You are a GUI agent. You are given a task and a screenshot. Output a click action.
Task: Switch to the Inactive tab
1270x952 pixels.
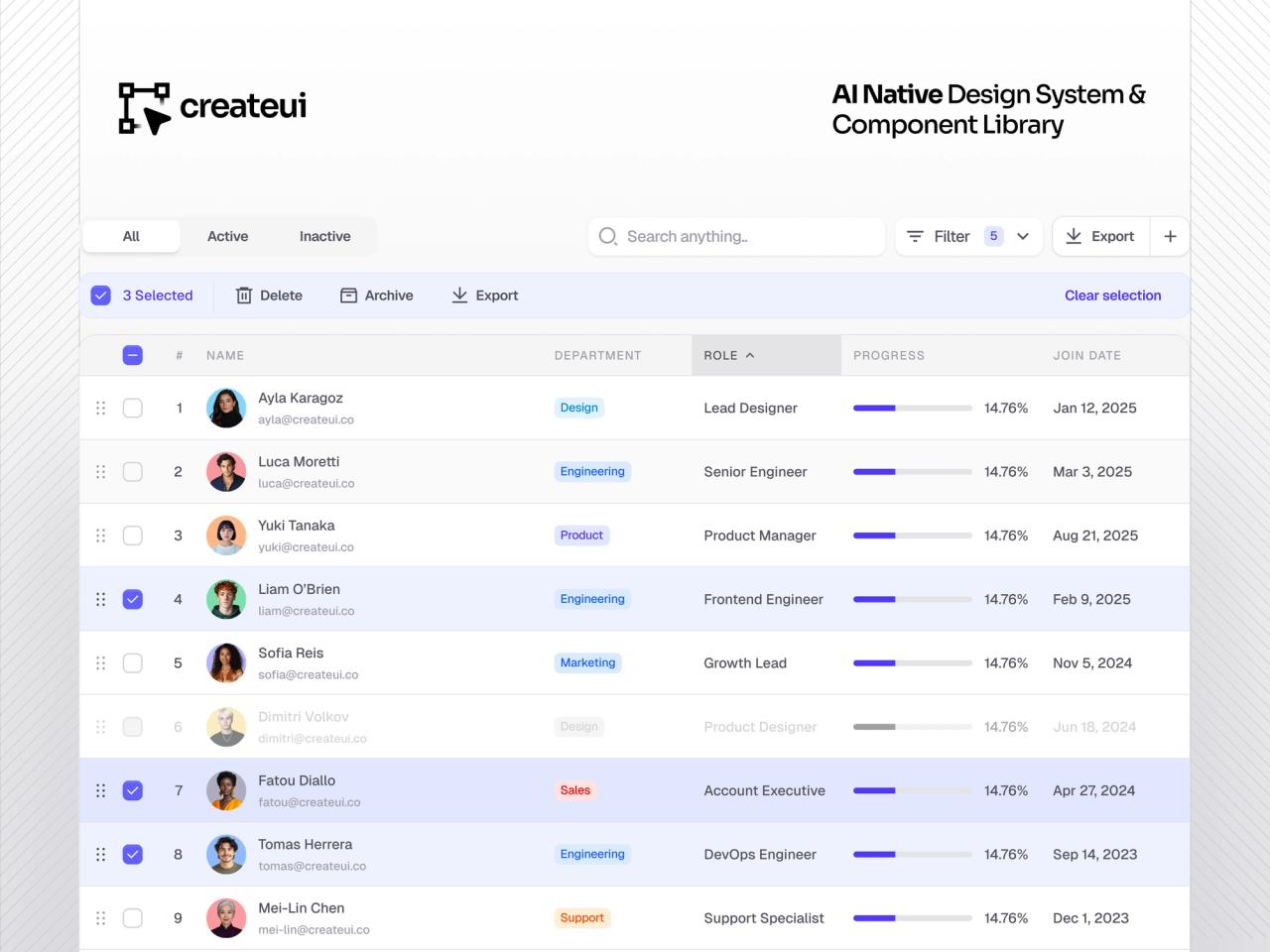[x=325, y=236]
